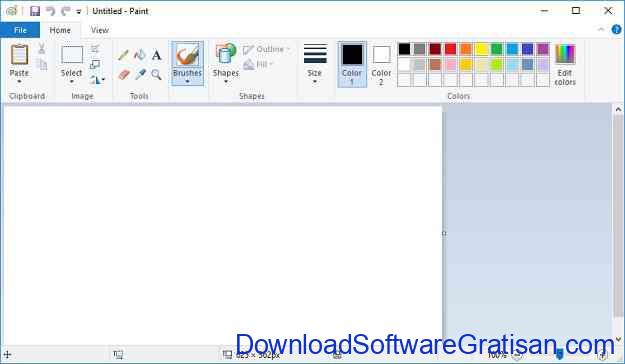Image resolution: width=625 pixels, height=364 pixels.
Task: Expand the Size thickness dropdown
Action: click(x=314, y=63)
